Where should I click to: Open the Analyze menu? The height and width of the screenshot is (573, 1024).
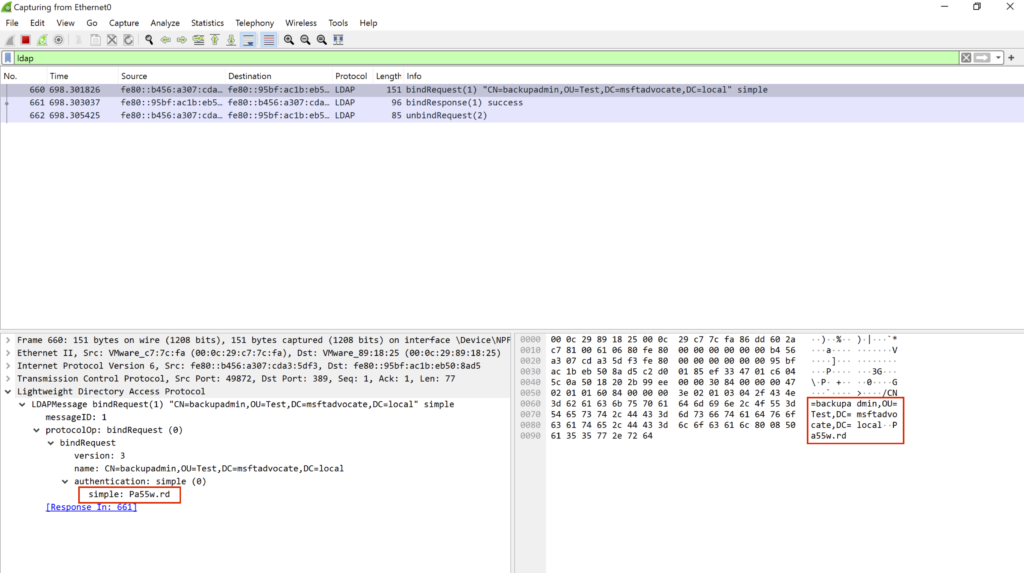pyautogui.click(x=164, y=22)
